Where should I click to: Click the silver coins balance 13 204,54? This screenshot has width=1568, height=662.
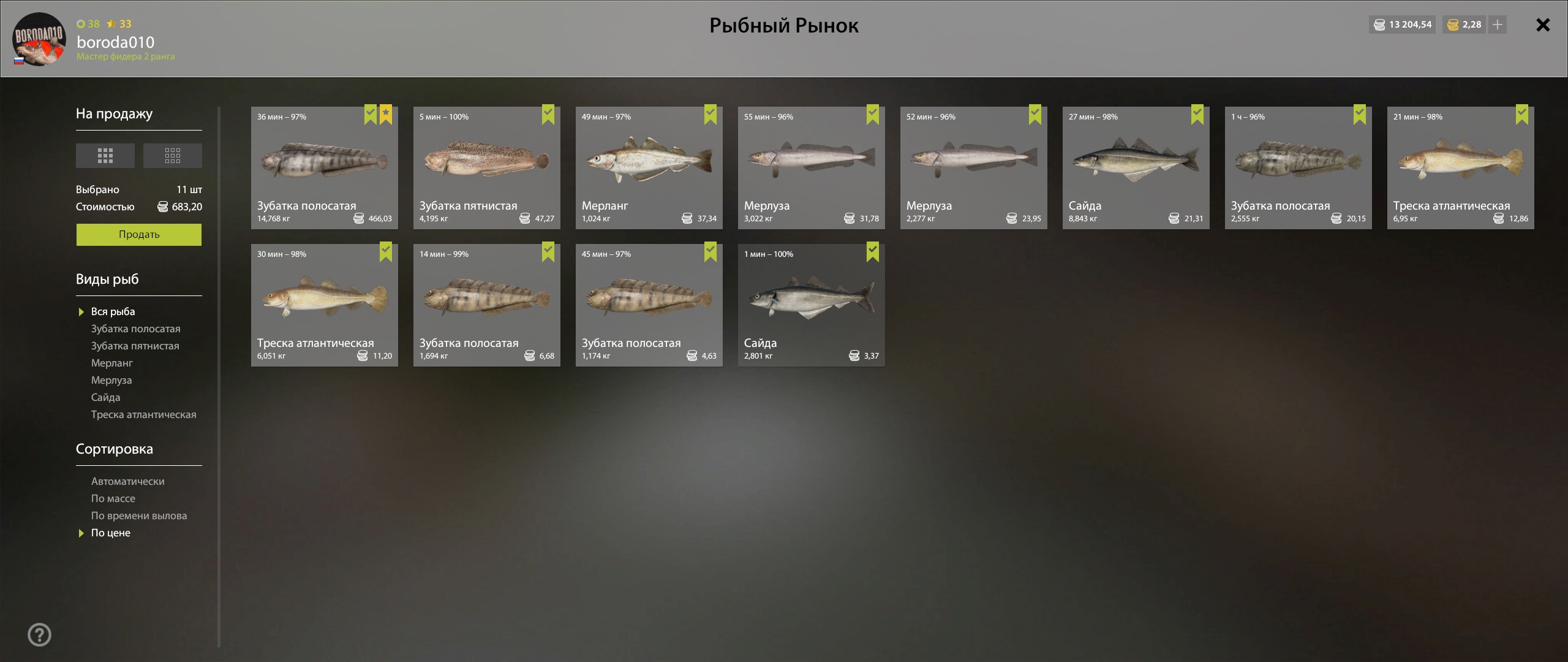click(x=1402, y=25)
